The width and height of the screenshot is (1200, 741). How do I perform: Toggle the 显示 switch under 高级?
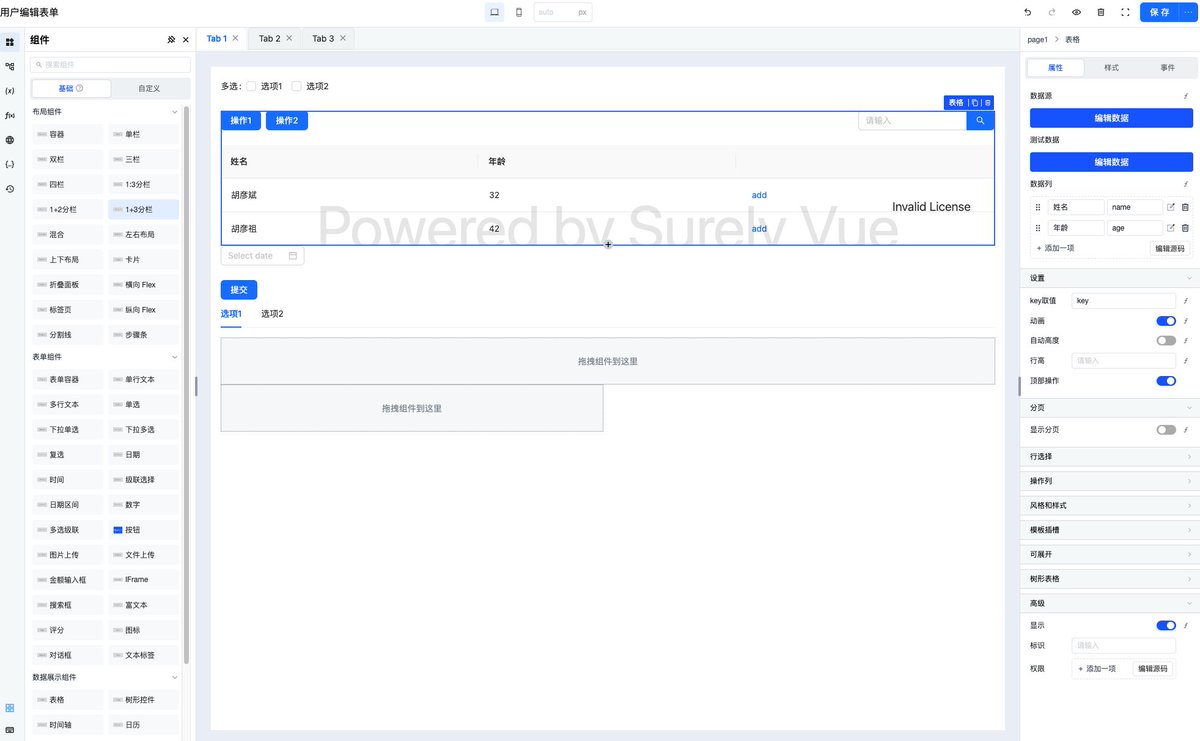(x=1166, y=625)
